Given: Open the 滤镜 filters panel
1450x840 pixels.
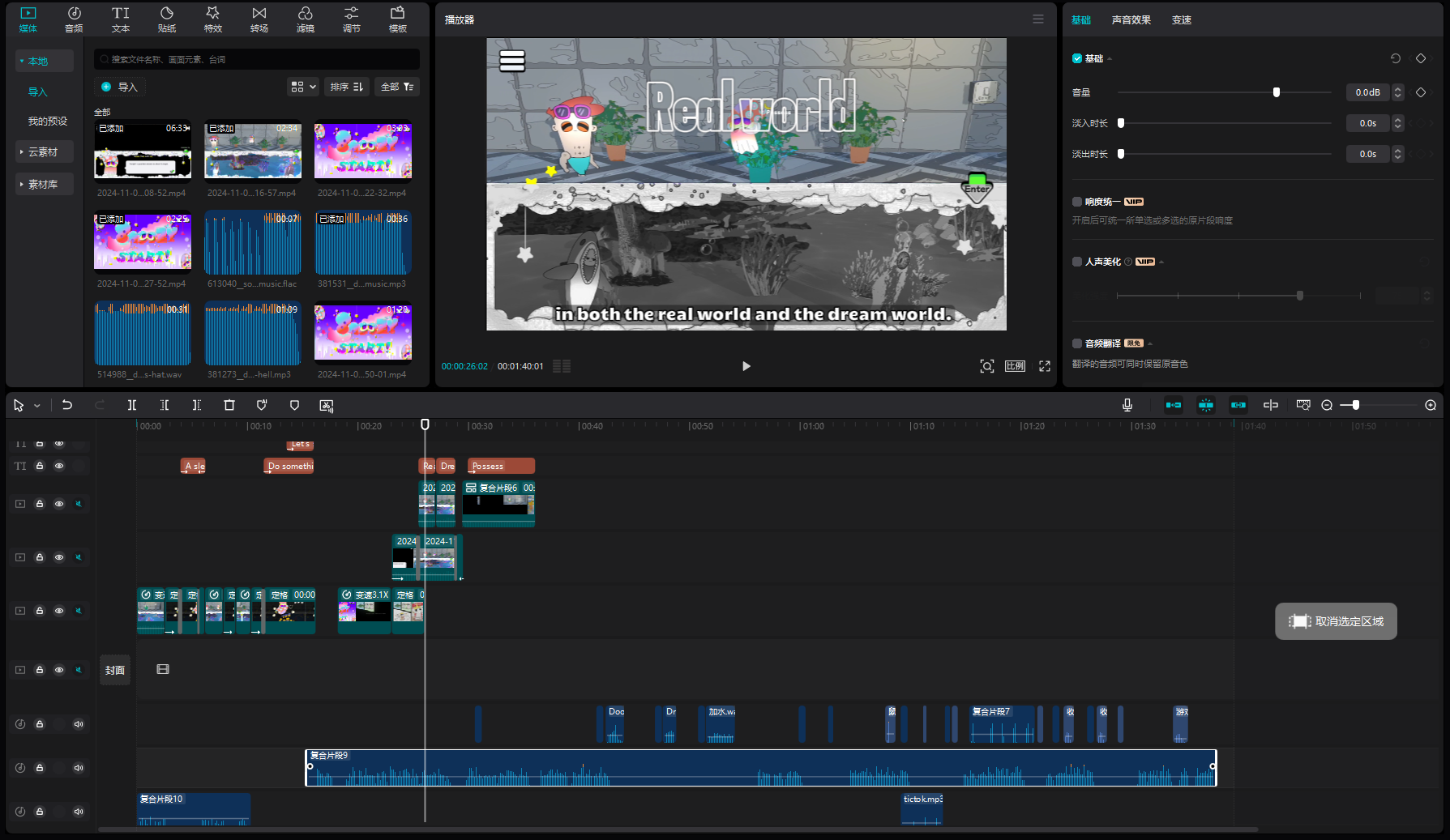Looking at the screenshot, I should 305,18.
